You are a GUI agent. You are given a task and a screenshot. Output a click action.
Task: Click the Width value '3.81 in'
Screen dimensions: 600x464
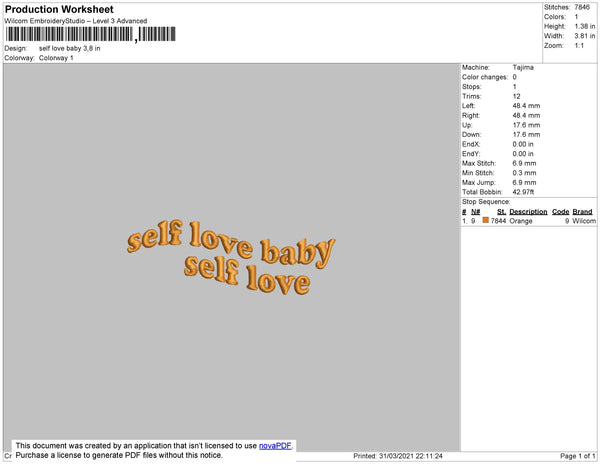tap(585, 36)
